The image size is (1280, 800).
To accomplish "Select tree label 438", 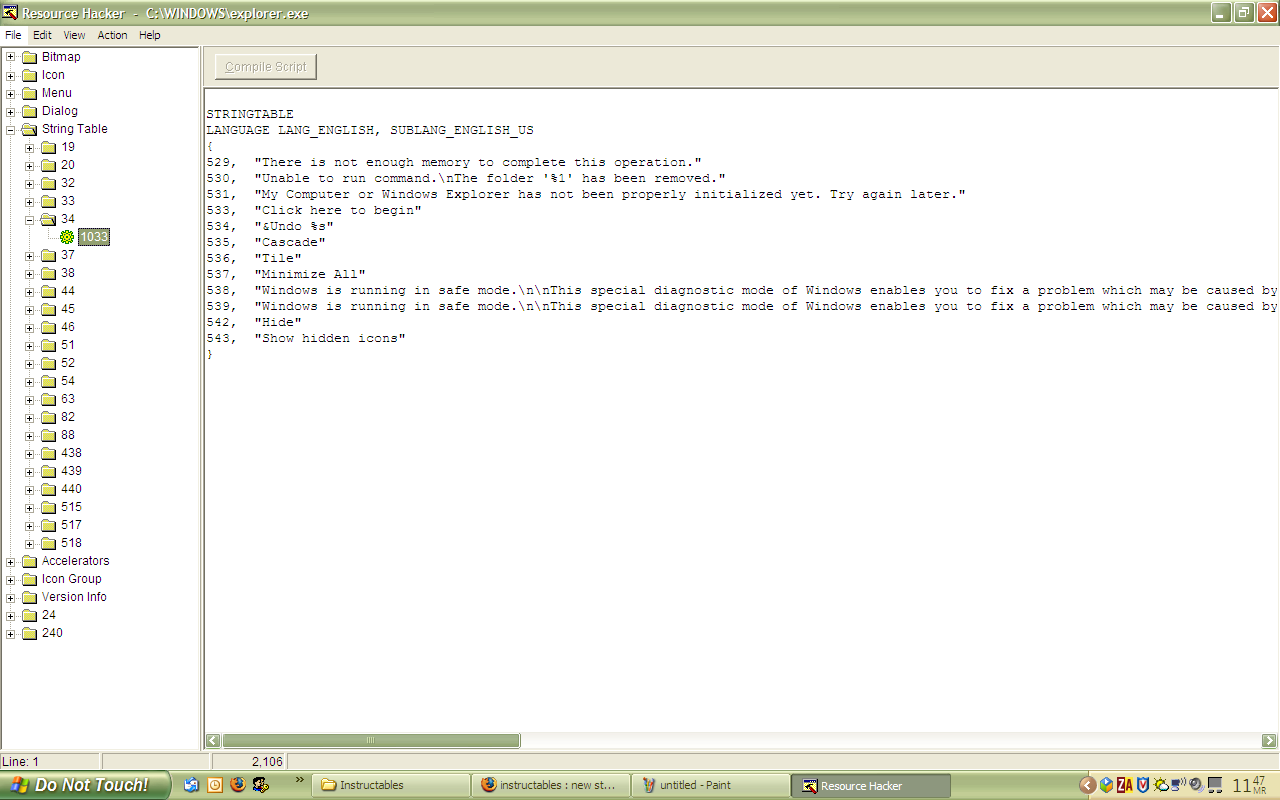I will [71, 453].
